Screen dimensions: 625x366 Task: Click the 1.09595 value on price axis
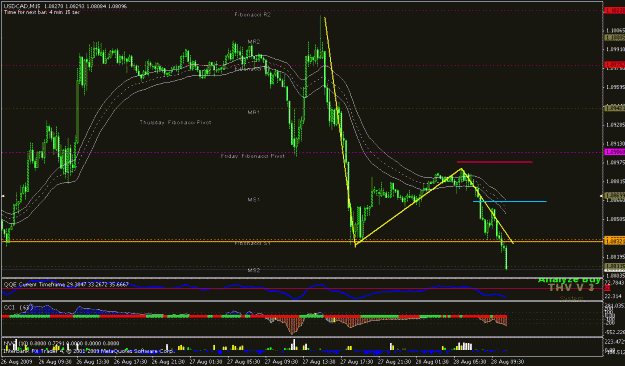point(615,87)
